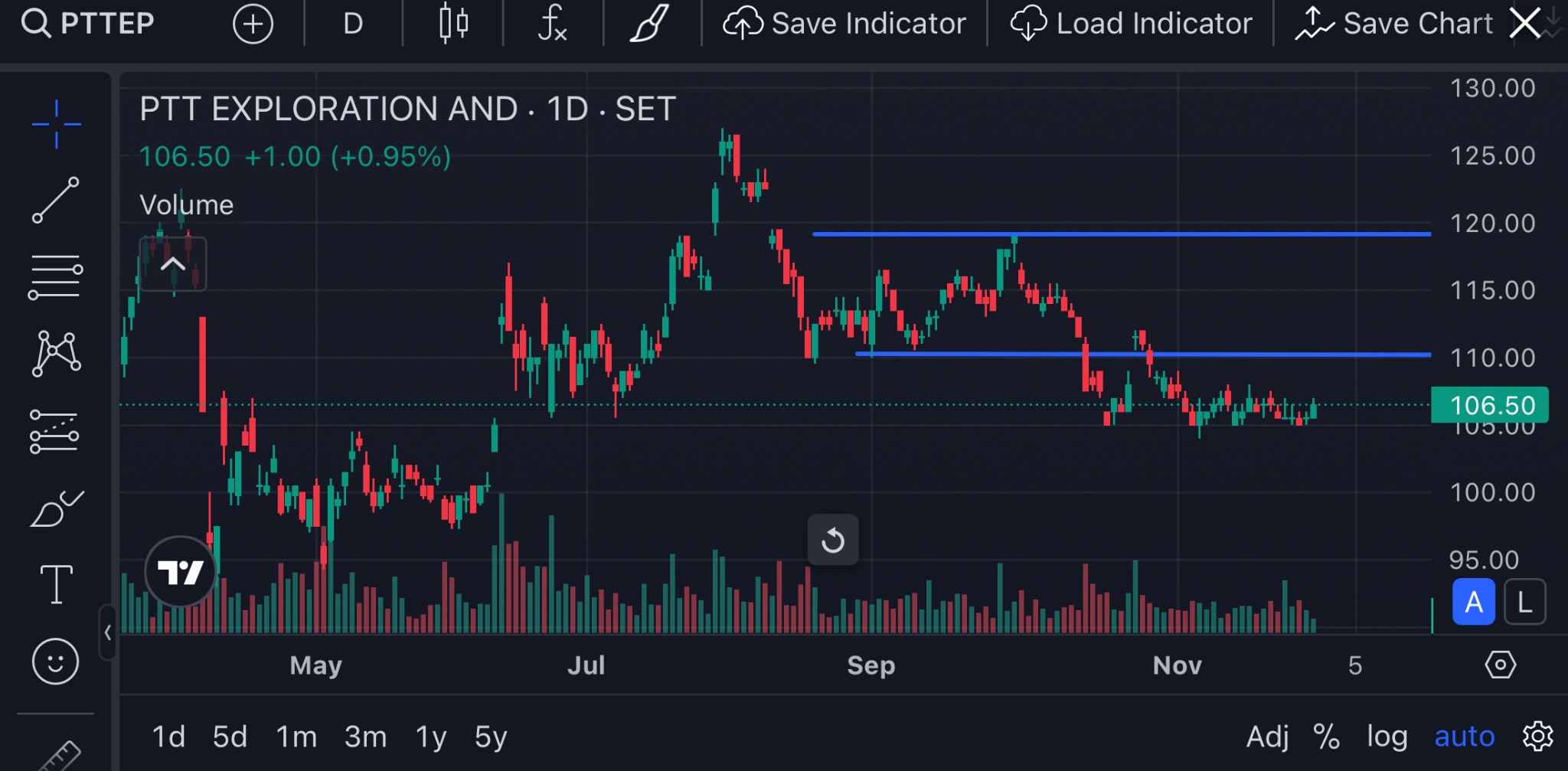Select the 1m time range
The image size is (1568, 771).
pyautogui.click(x=296, y=737)
